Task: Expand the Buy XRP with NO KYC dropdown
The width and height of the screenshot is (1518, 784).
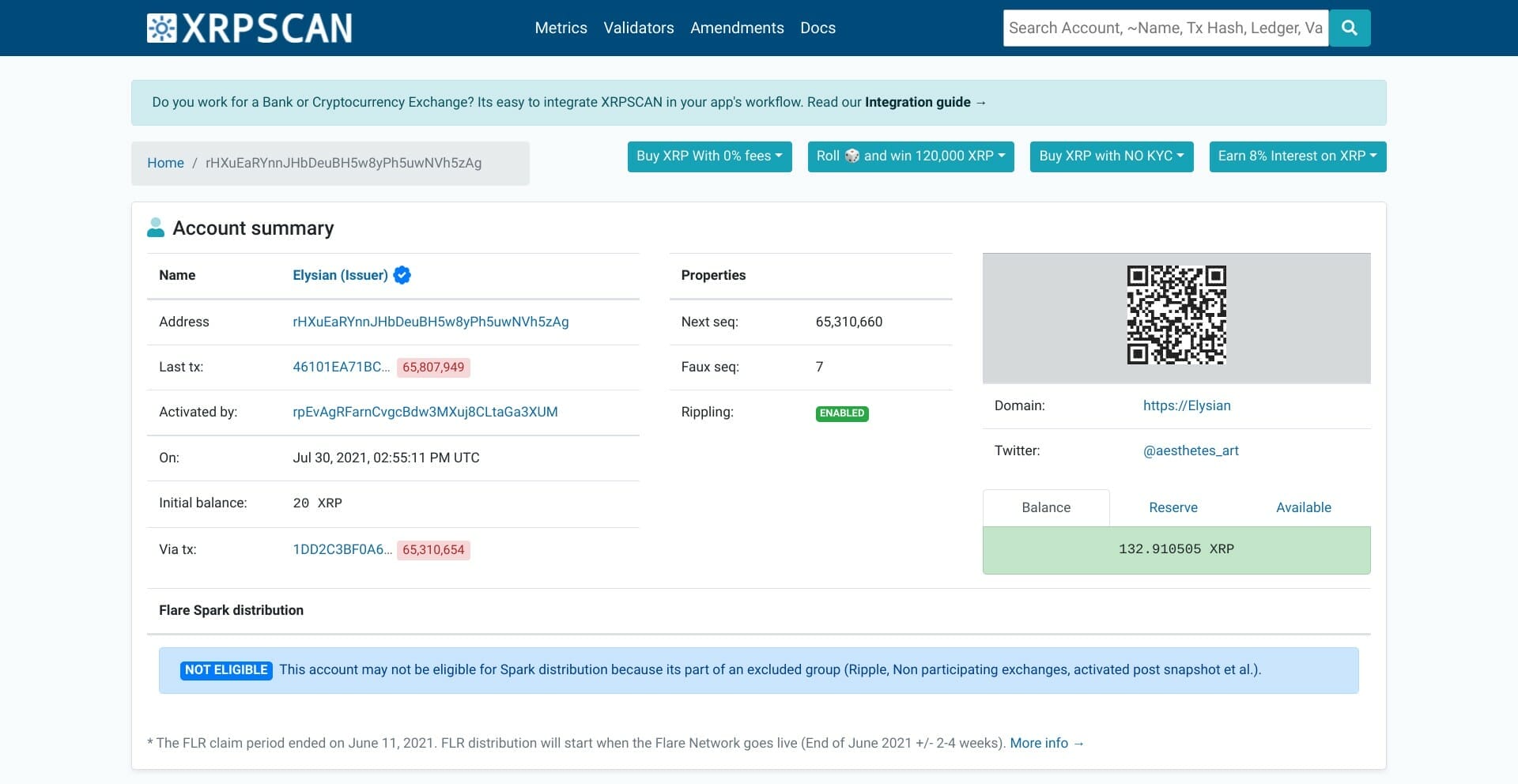Action: (1112, 156)
